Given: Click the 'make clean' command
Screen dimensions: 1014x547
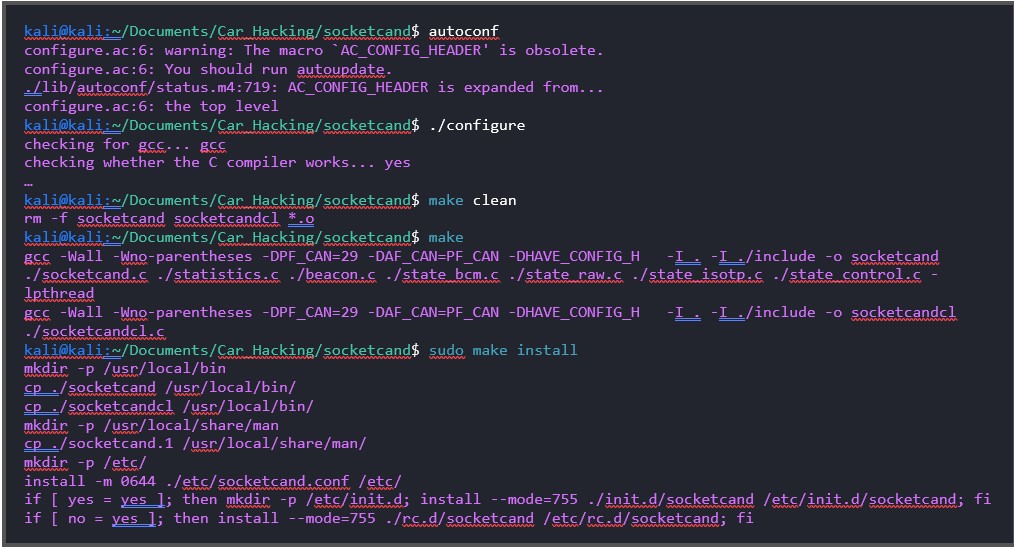Looking at the screenshot, I should pyautogui.click(x=472, y=200).
